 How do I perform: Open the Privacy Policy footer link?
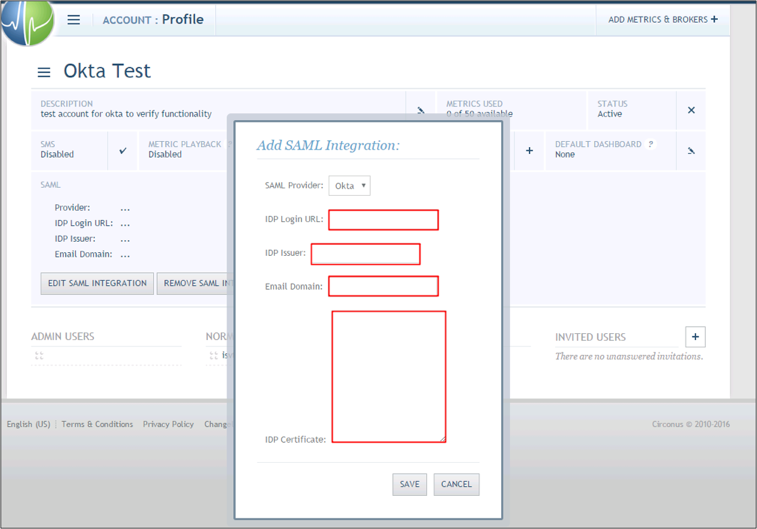pyautogui.click(x=168, y=424)
